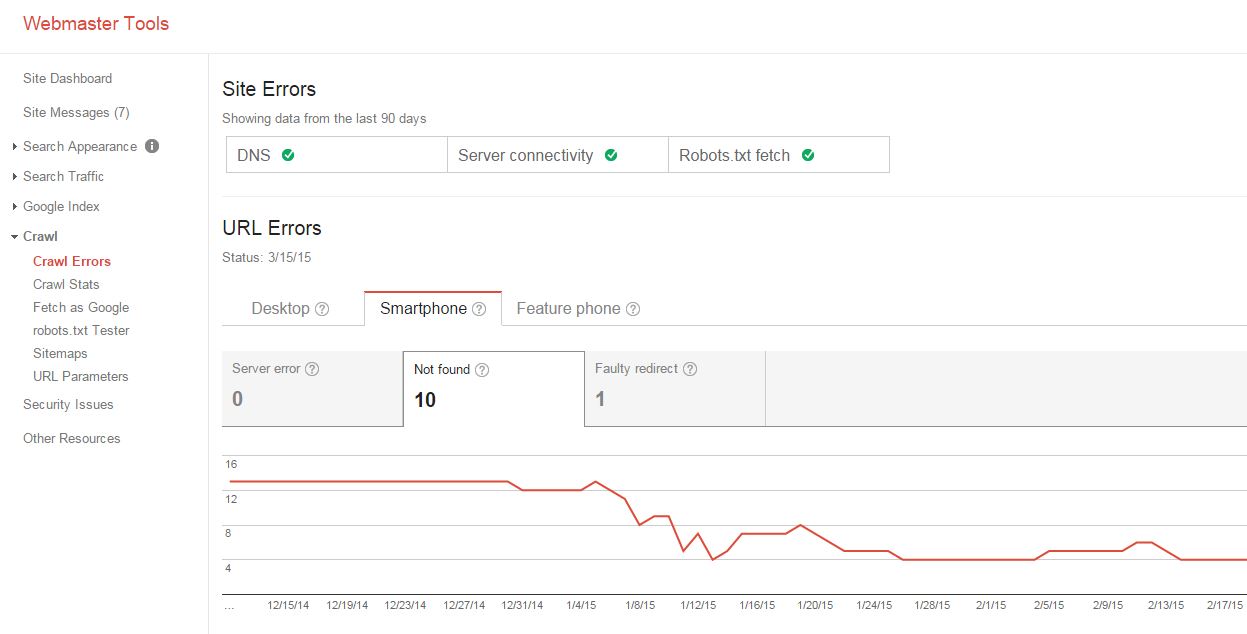Click the chart peak point near 1/4/15
This screenshot has width=1247, height=634.
(596, 481)
